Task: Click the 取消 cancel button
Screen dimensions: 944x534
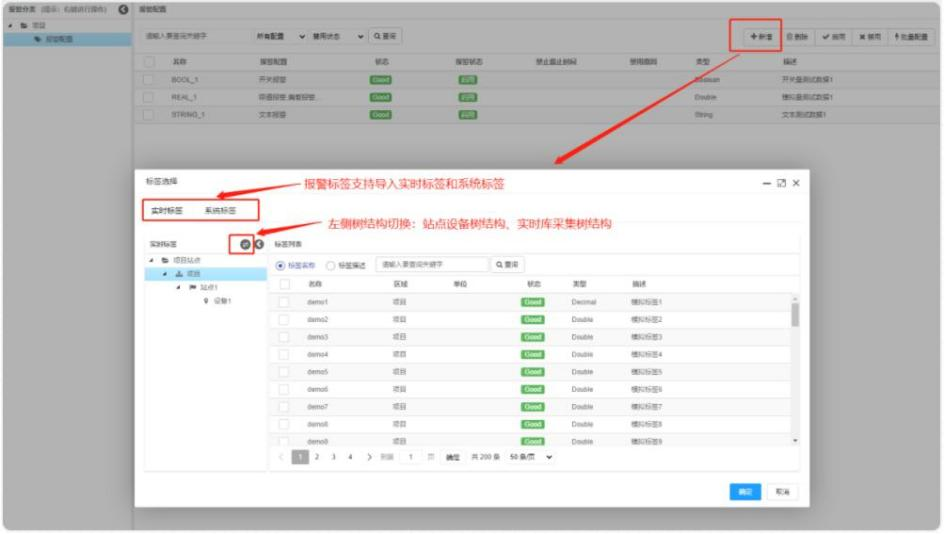Action: [x=782, y=492]
